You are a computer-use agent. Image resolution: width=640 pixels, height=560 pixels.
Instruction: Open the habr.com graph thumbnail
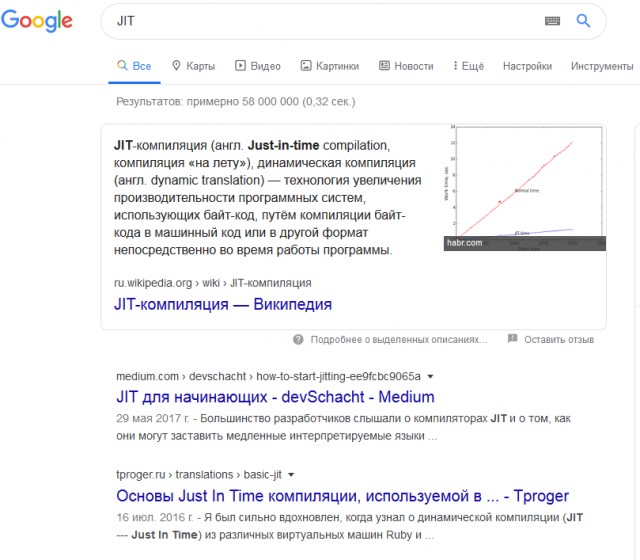click(x=525, y=188)
